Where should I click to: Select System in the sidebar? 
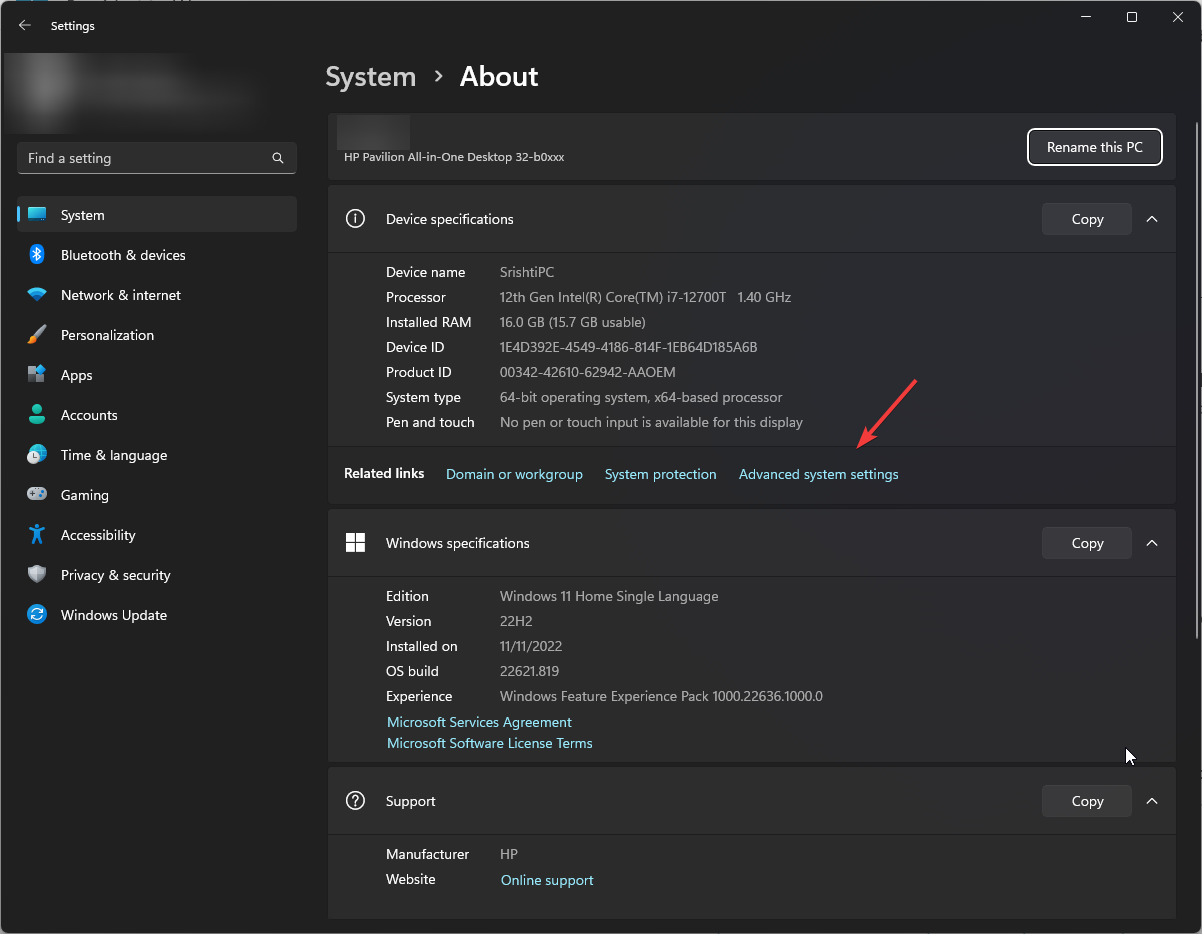coord(82,214)
